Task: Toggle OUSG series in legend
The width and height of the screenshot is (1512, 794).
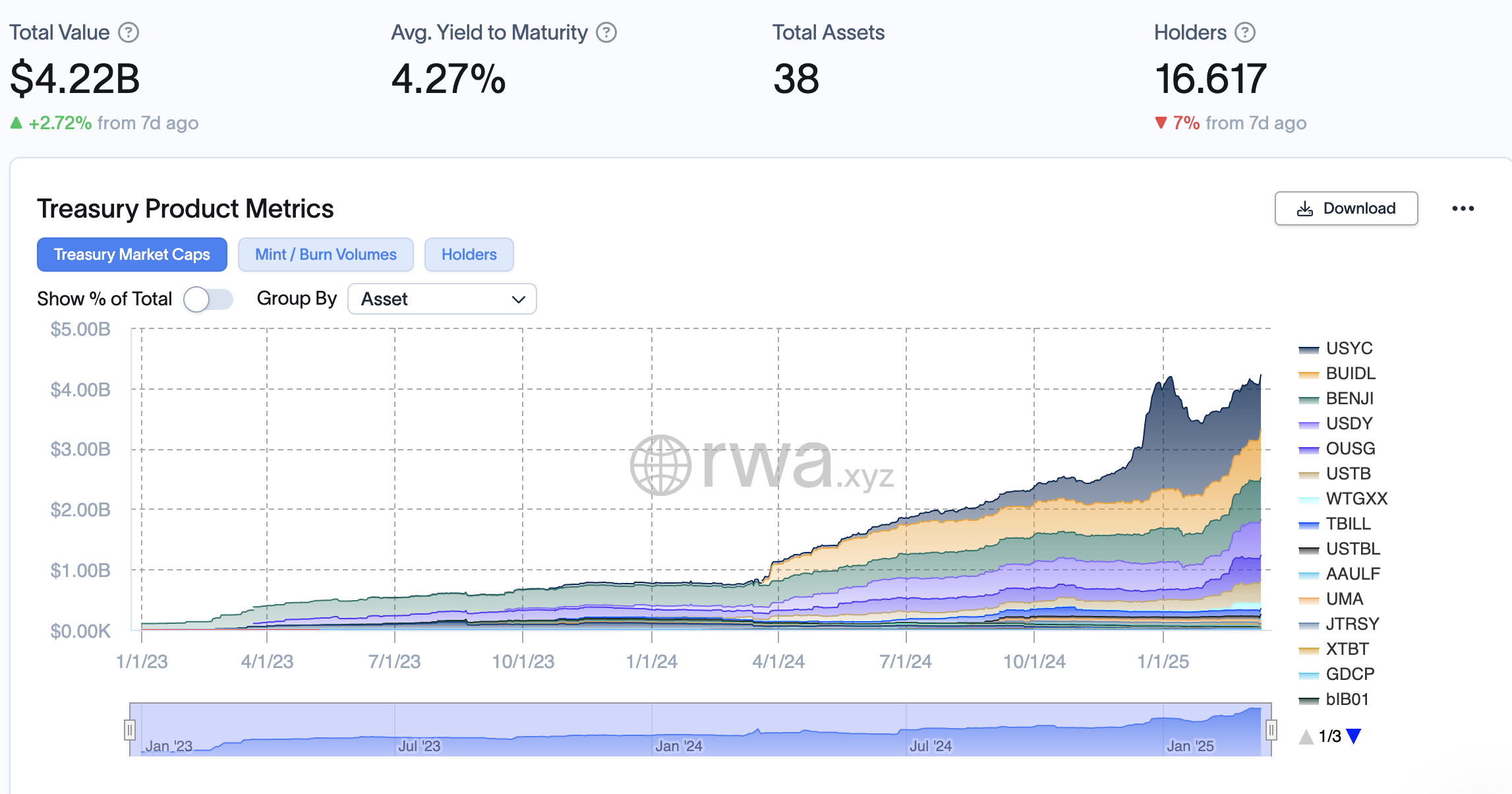Action: (1337, 448)
